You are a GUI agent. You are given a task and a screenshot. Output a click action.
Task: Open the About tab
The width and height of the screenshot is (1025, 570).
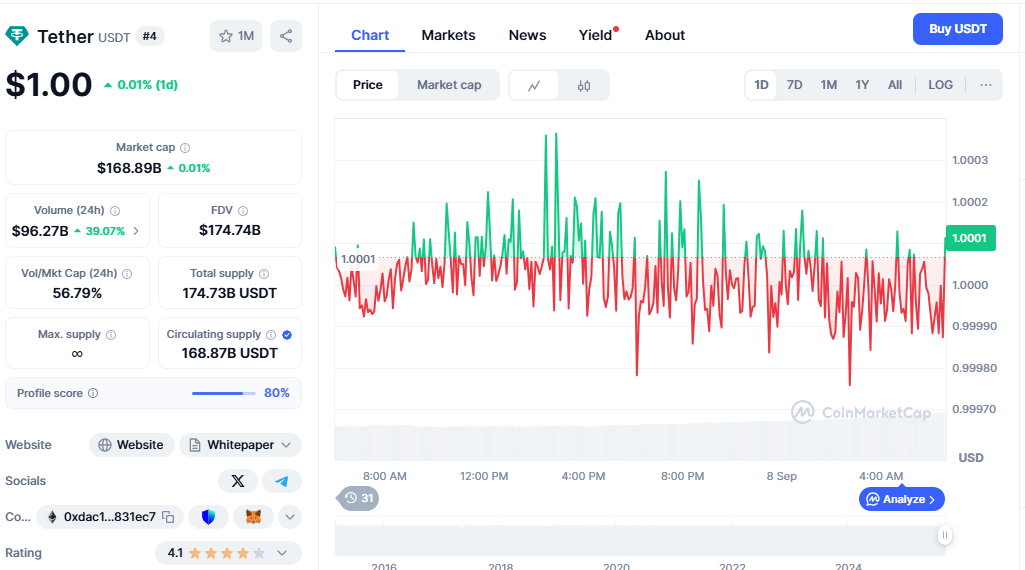point(665,35)
